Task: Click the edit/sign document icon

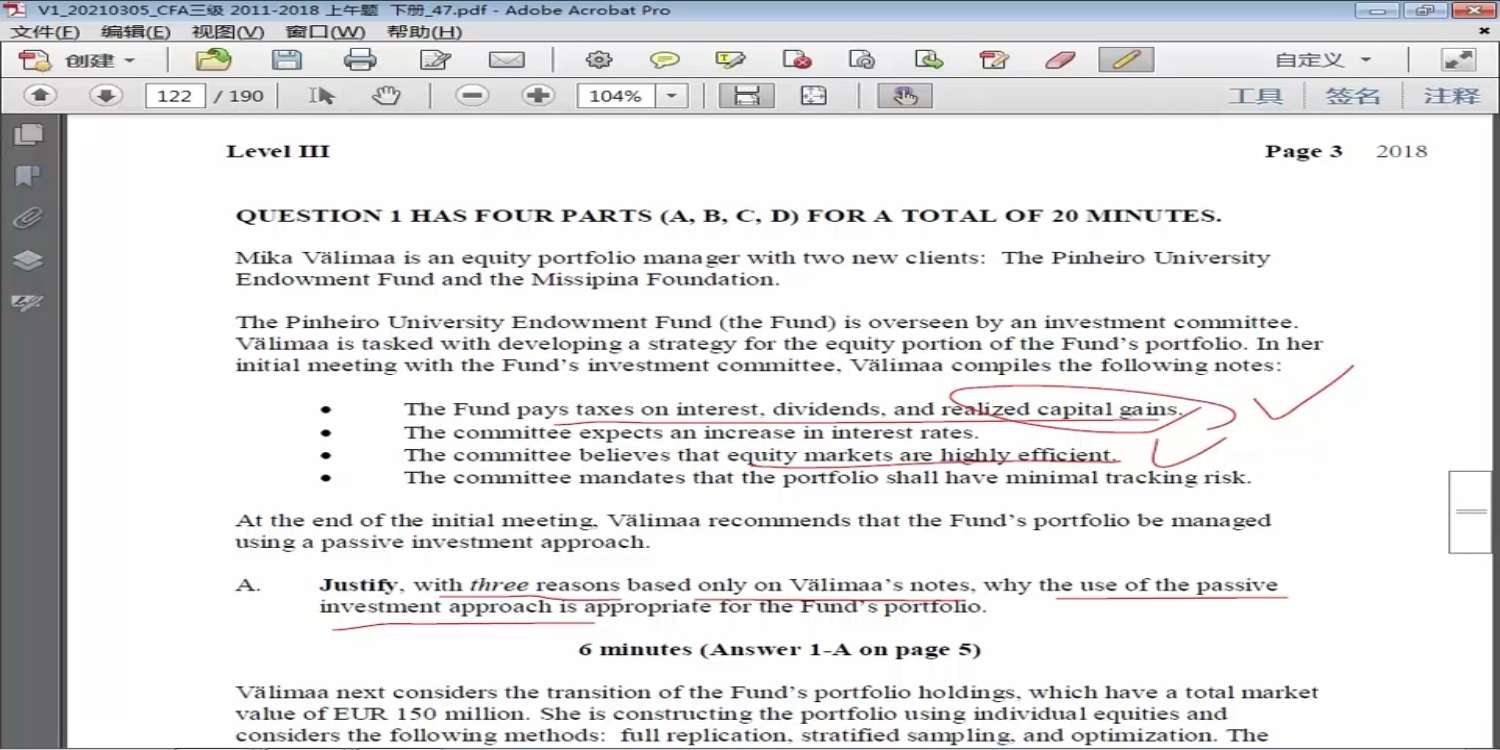Action: coord(436,60)
